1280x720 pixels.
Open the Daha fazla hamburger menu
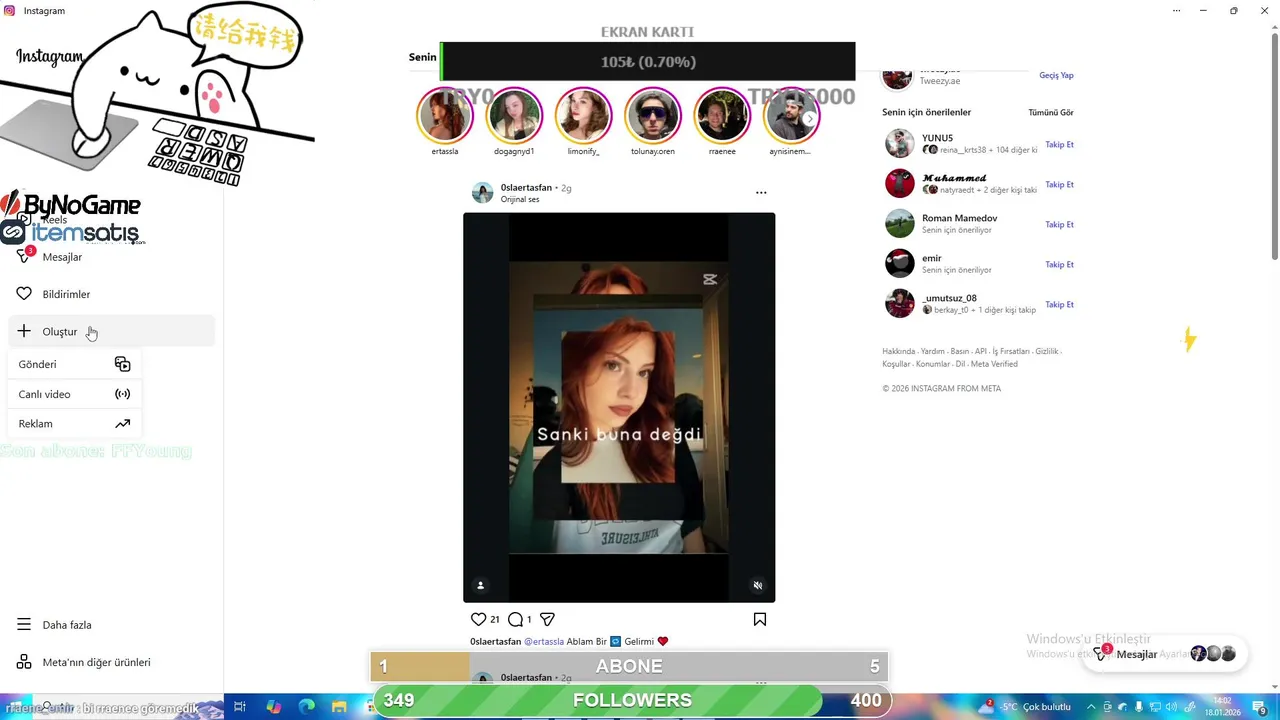tap(24, 625)
